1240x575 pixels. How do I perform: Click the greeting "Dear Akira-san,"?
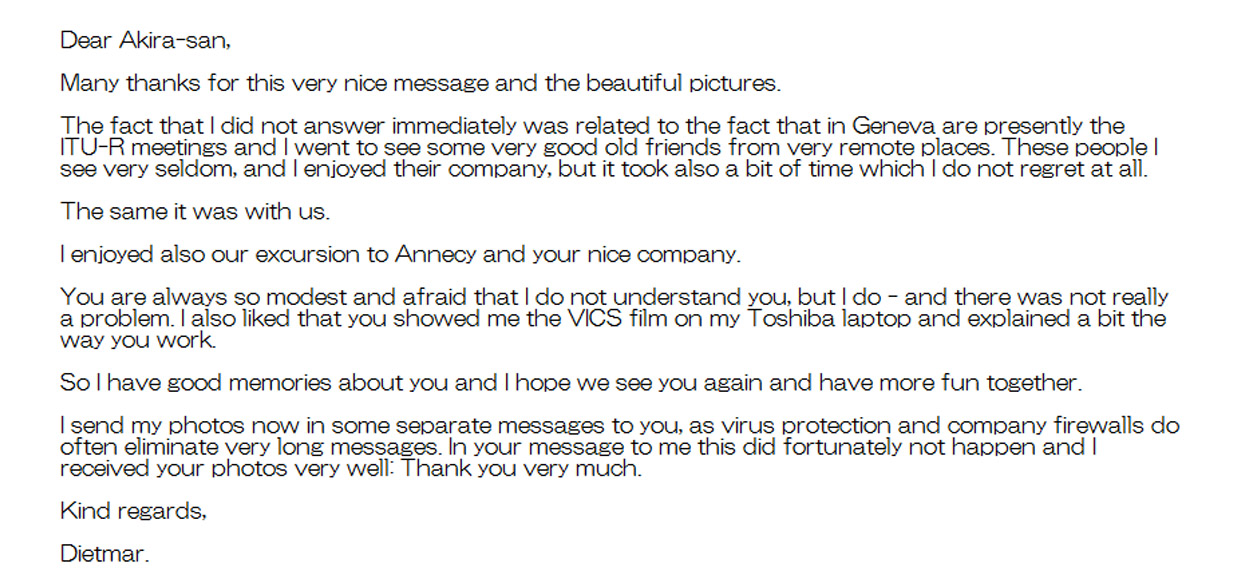pos(146,41)
